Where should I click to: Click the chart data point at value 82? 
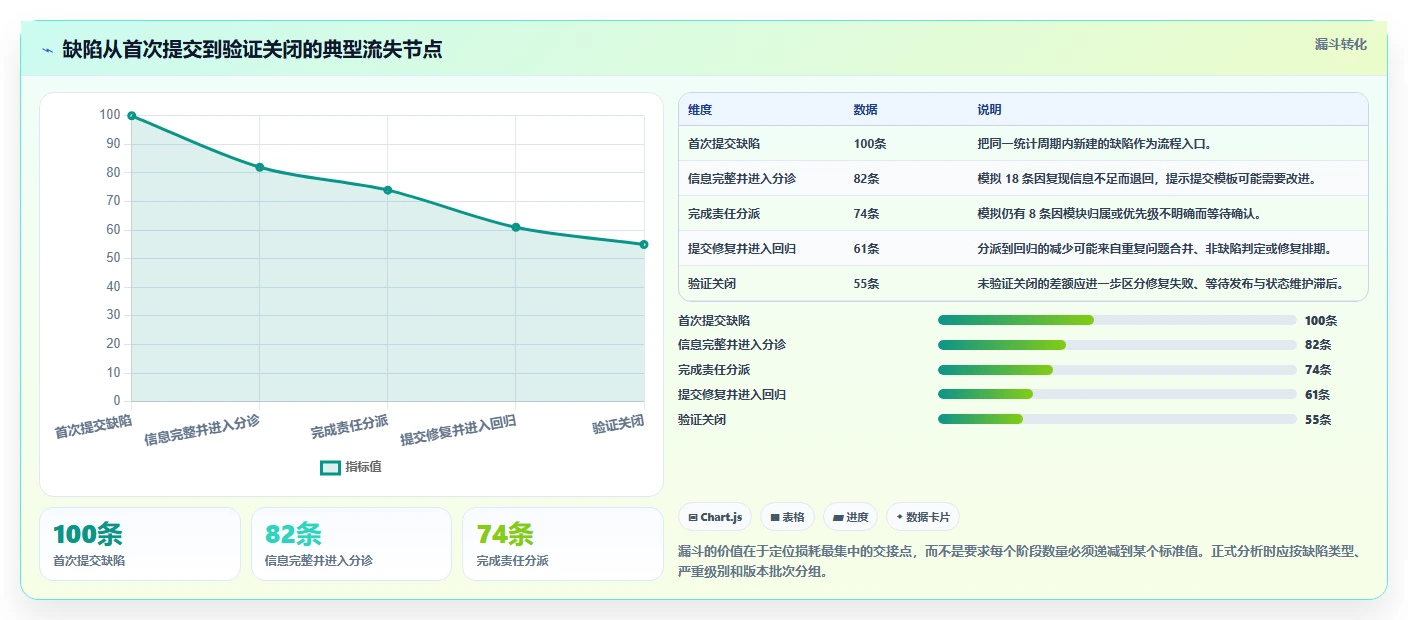(x=260, y=167)
